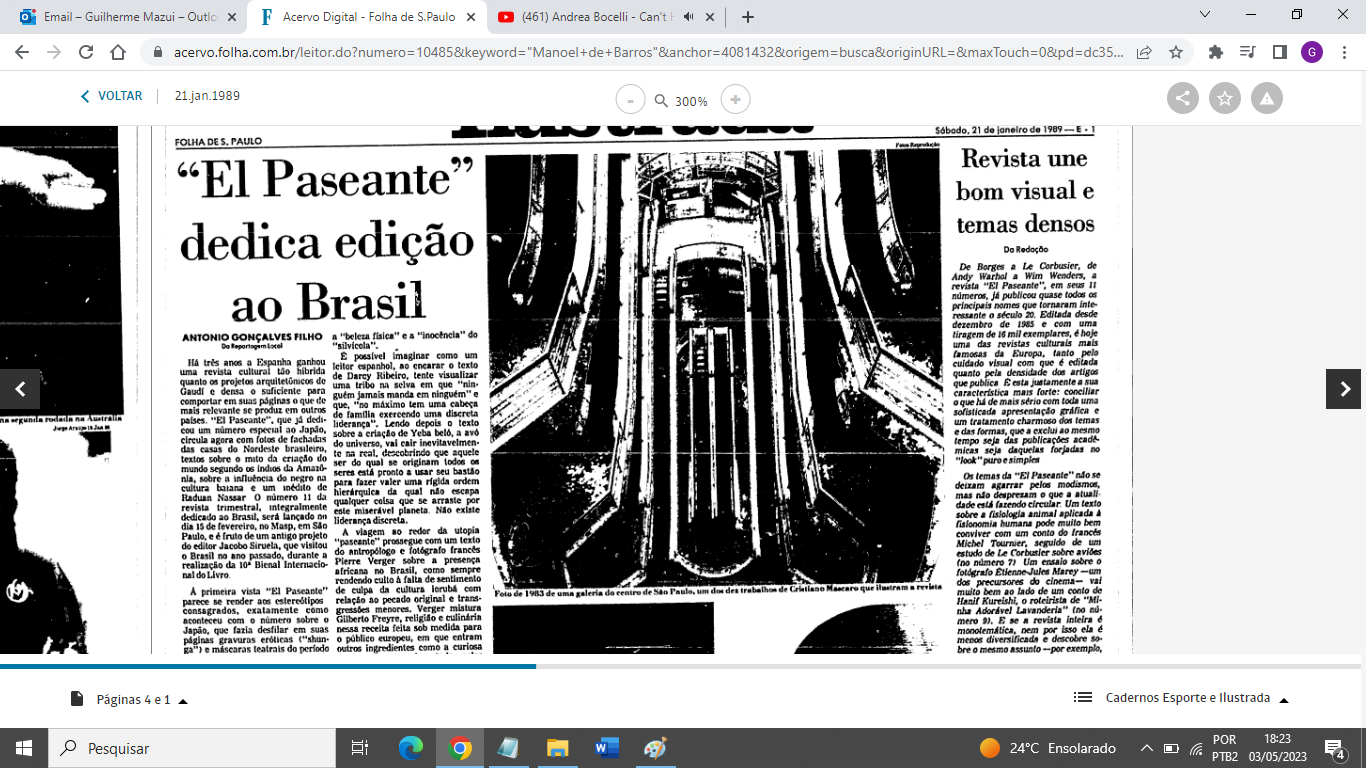
Task: Click the network icon in system tray
Action: 1195,748
